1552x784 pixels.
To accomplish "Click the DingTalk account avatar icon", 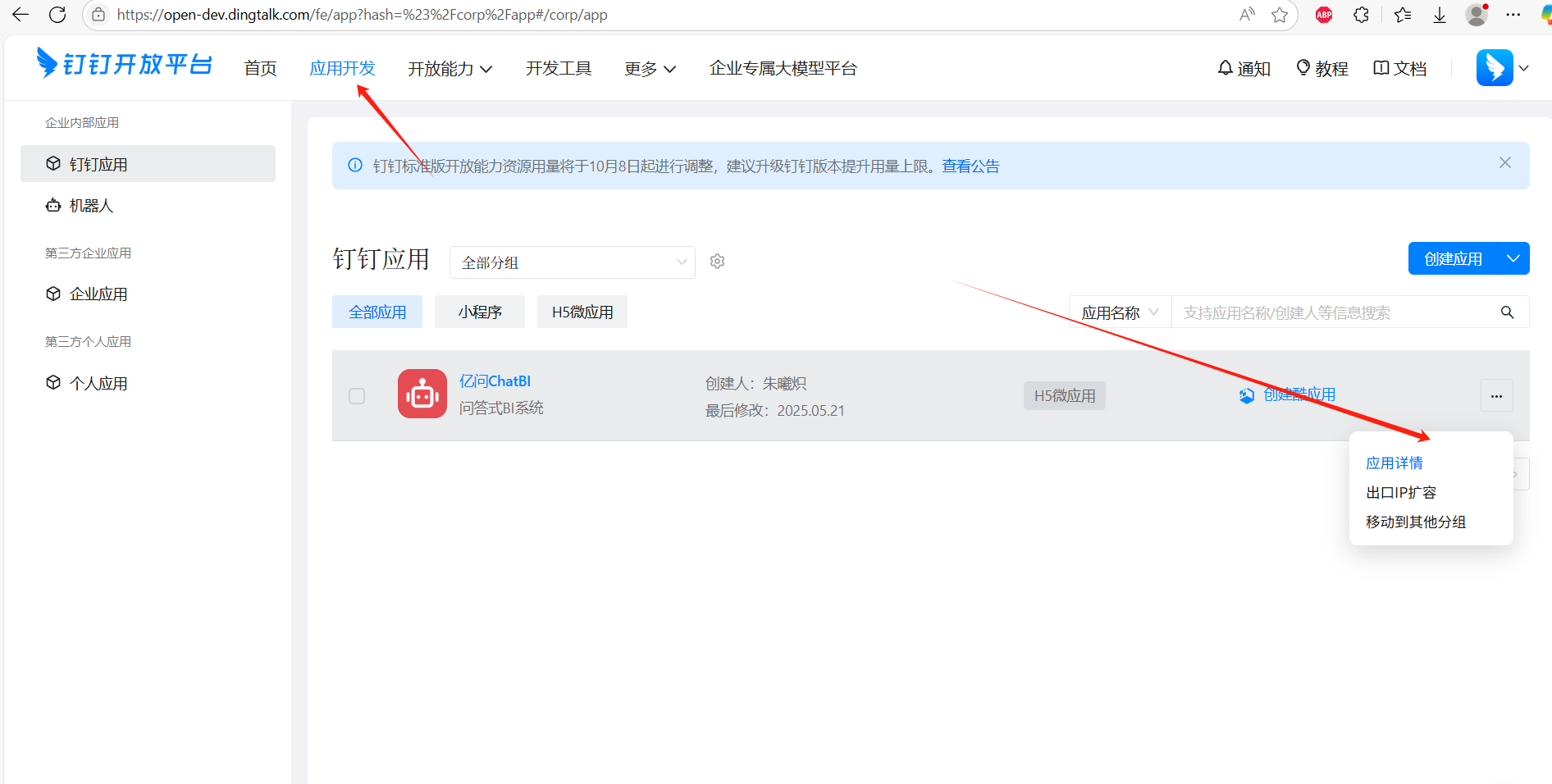I will point(1494,68).
